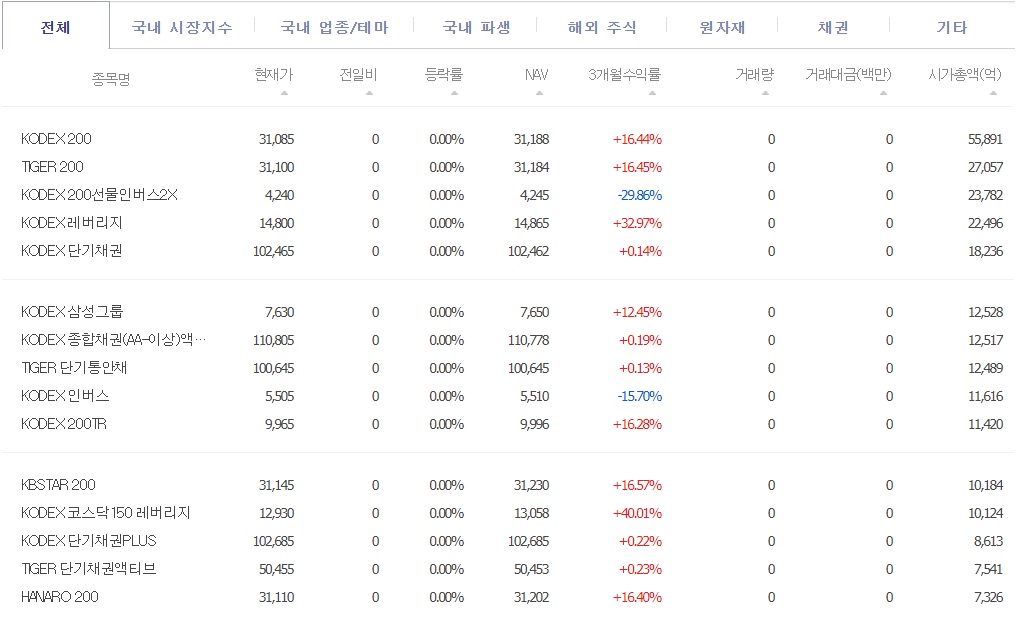Click the 등락률 header text
Viewport: 1035px width, 624px height.
tap(444, 74)
